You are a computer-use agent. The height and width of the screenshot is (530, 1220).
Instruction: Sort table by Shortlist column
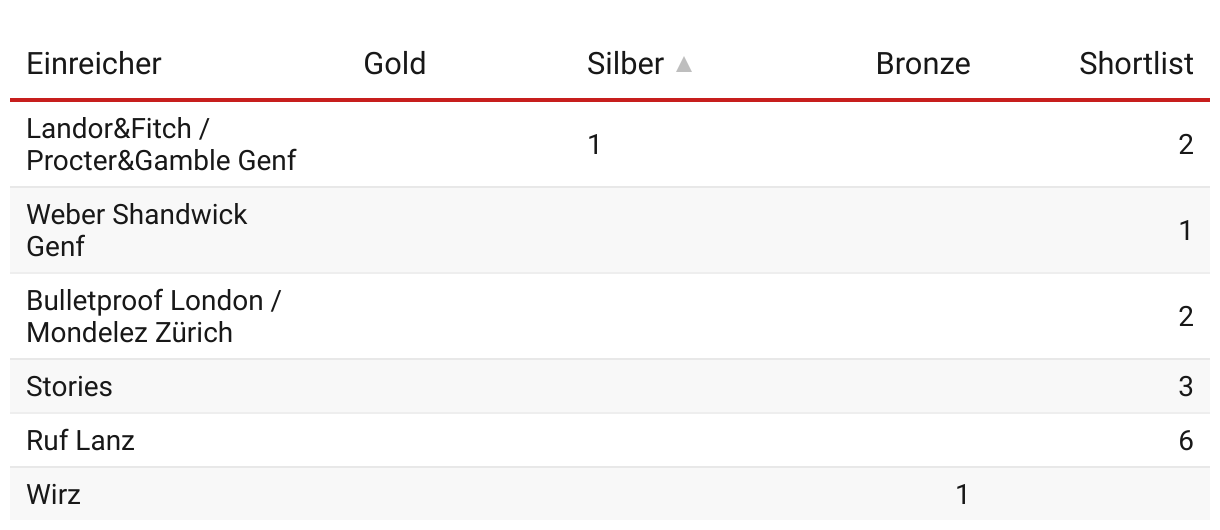click(1136, 64)
